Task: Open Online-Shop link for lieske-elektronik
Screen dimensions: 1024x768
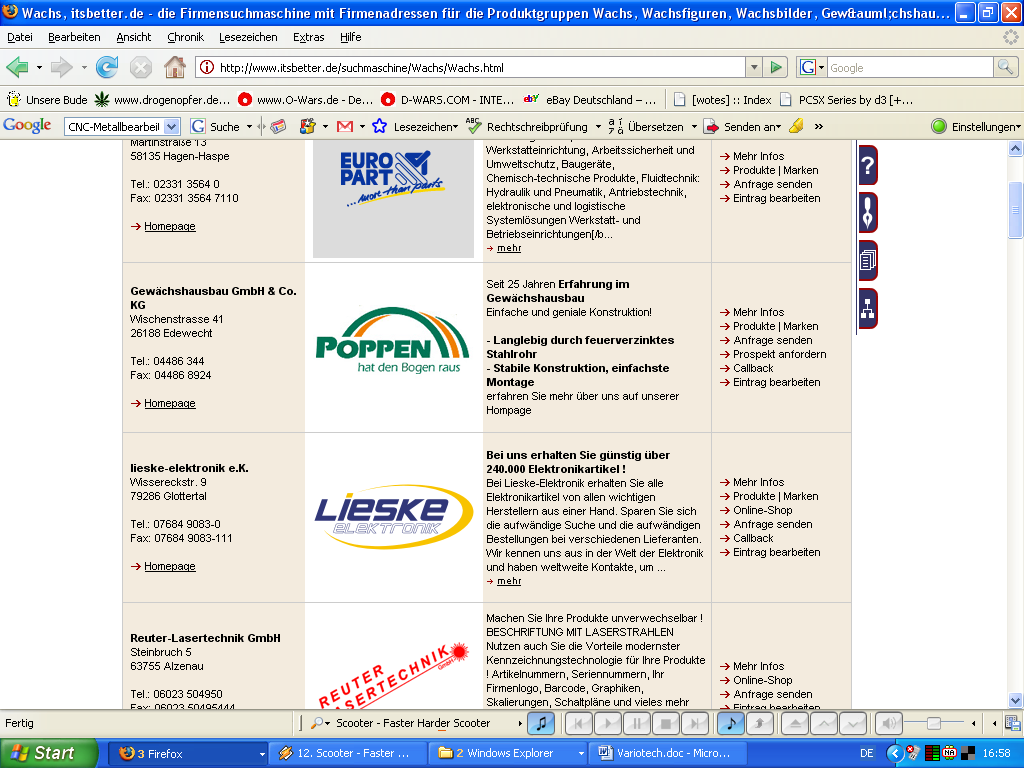Action: point(762,510)
